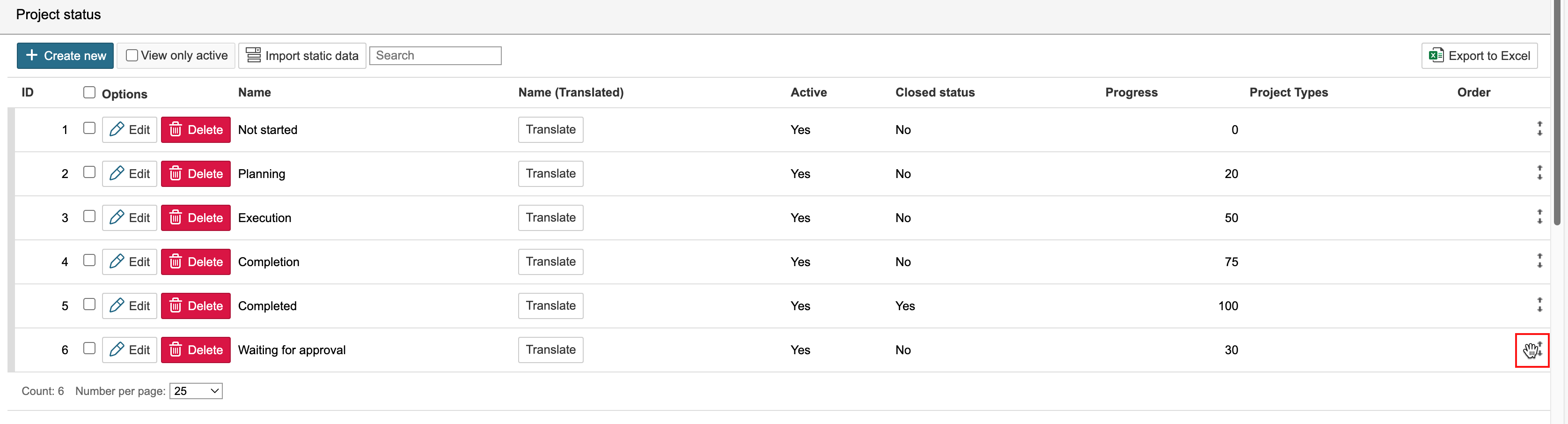Translate the Completion status name
This screenshot has width=1568, height=424.
550,262
